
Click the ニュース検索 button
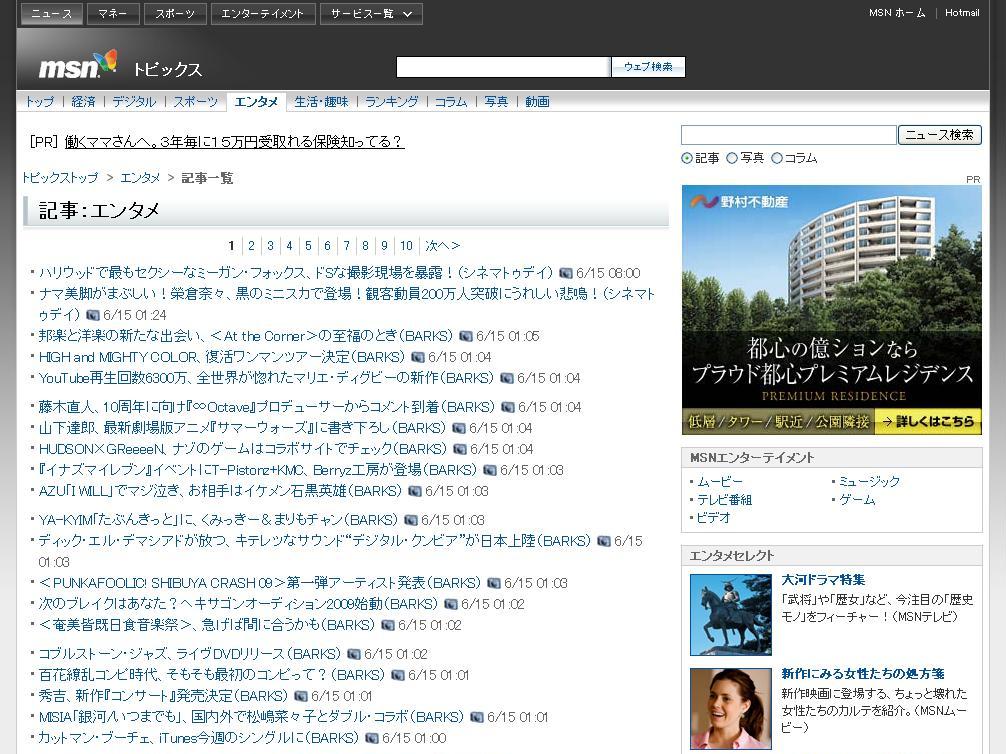939,135
